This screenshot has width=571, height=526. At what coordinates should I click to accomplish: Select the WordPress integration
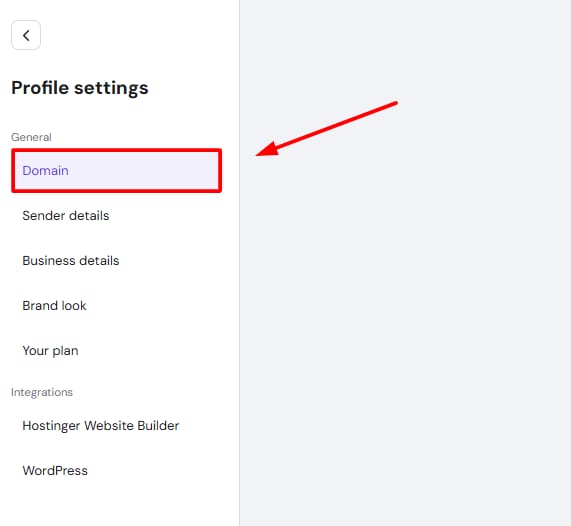(117, 471)
